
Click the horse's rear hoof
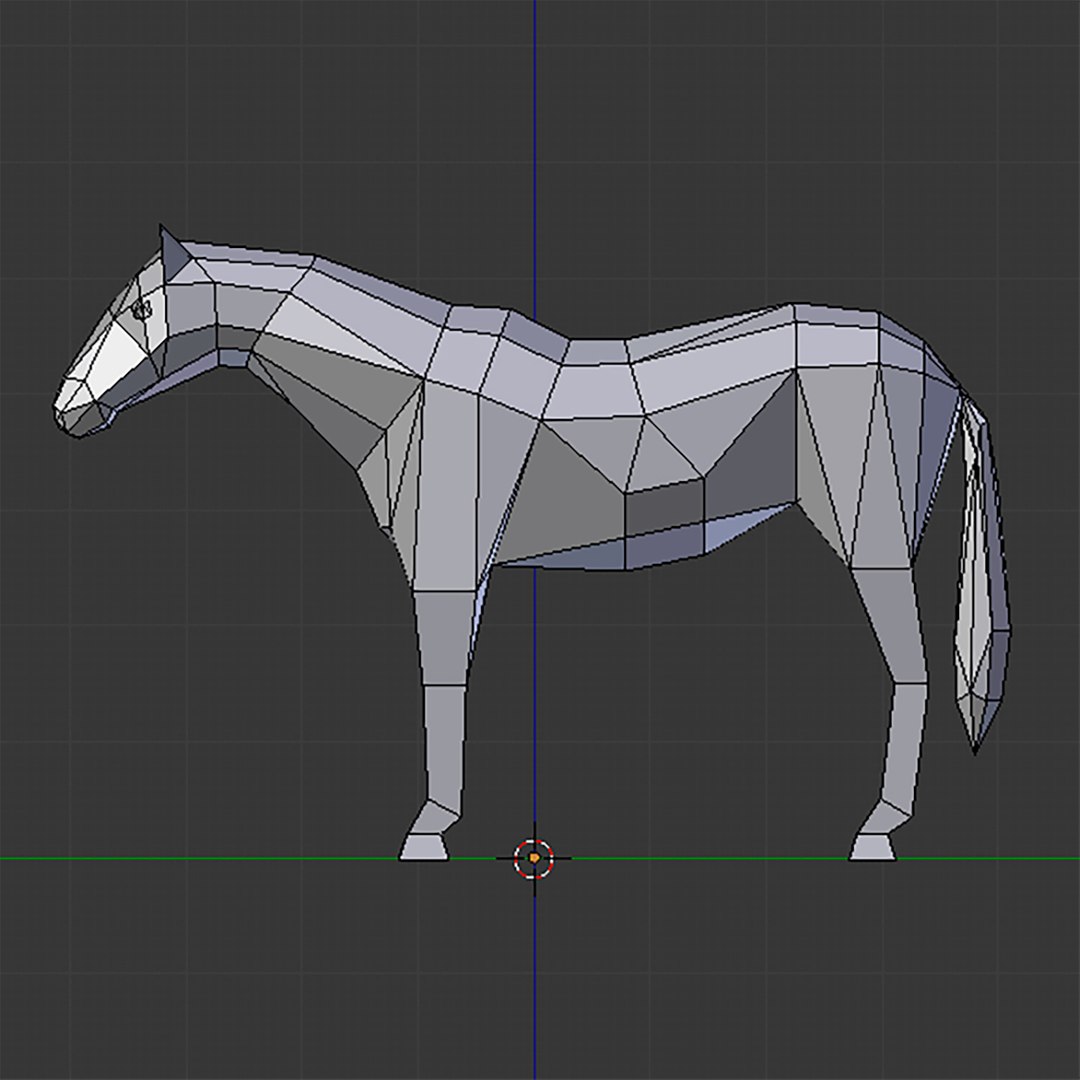(873, 847)
